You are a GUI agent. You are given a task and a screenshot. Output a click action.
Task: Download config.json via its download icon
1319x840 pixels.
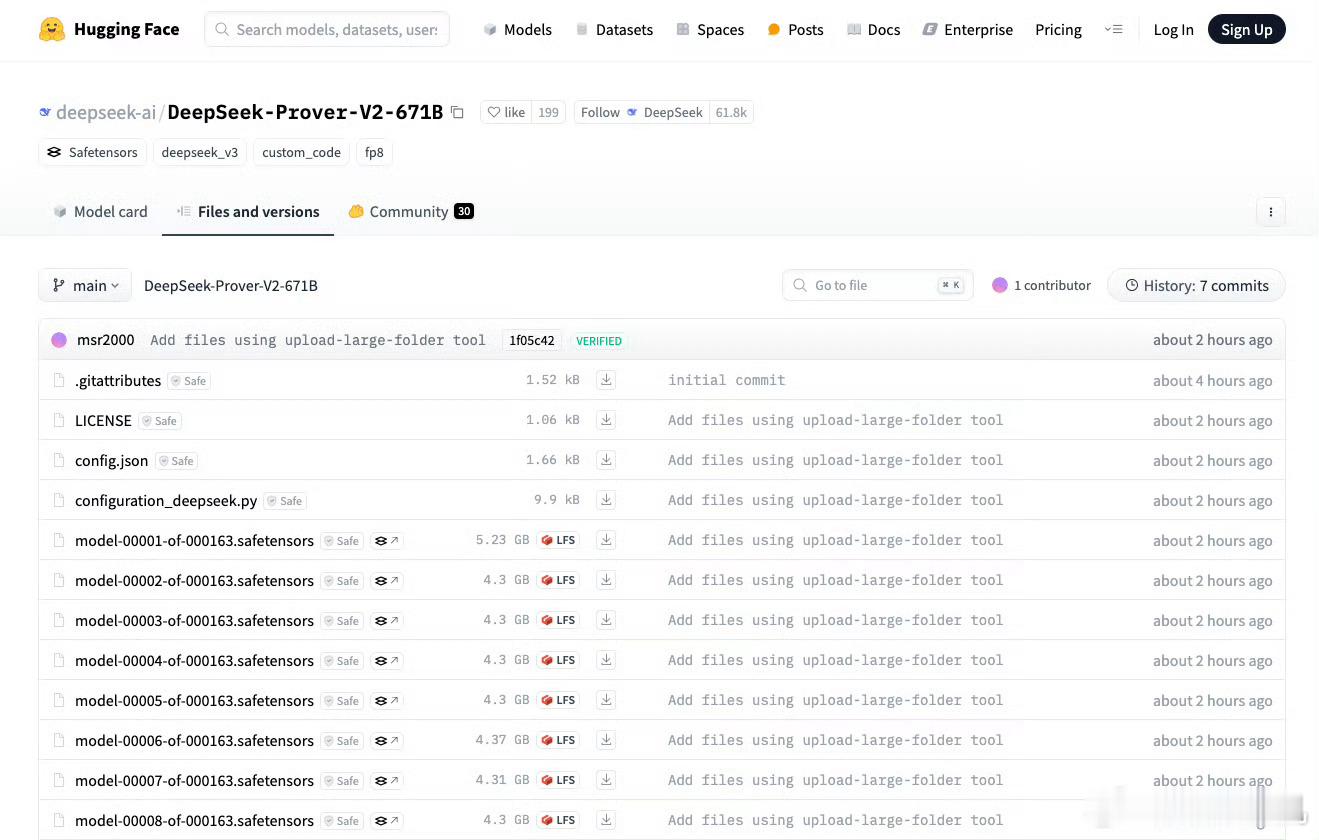[606, 460]
